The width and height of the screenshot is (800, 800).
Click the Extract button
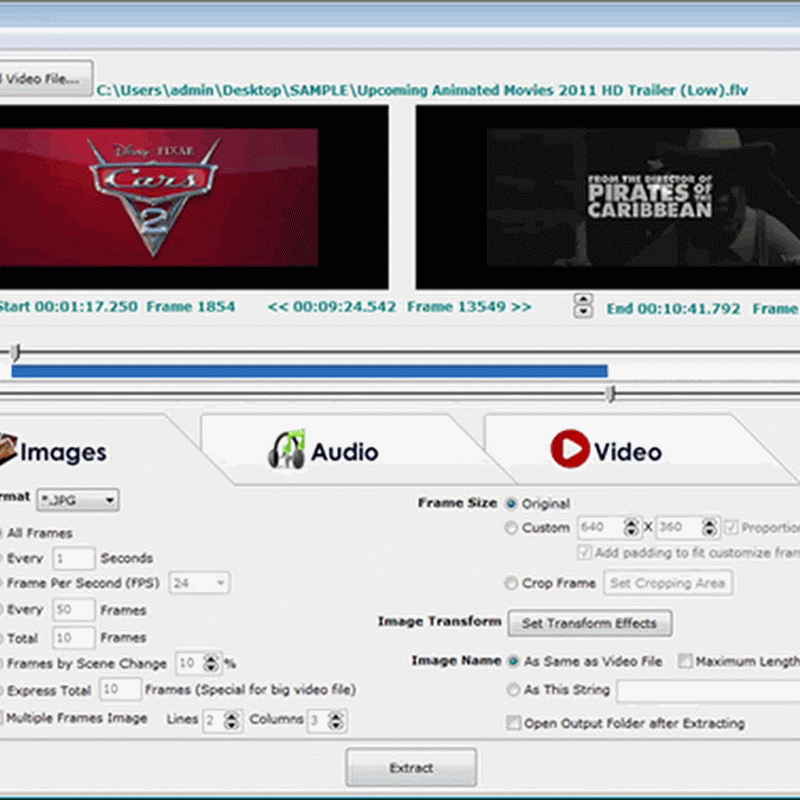(x=411, y=767)
